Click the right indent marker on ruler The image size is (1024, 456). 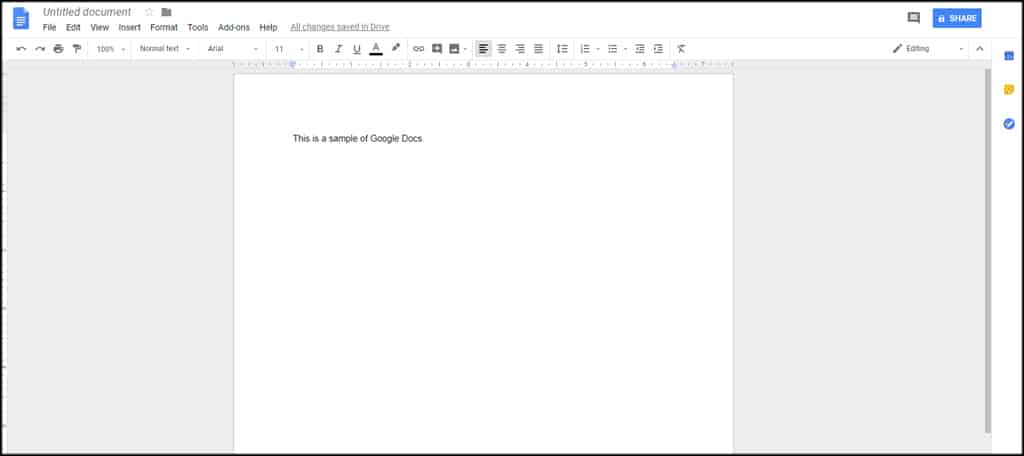674,65
